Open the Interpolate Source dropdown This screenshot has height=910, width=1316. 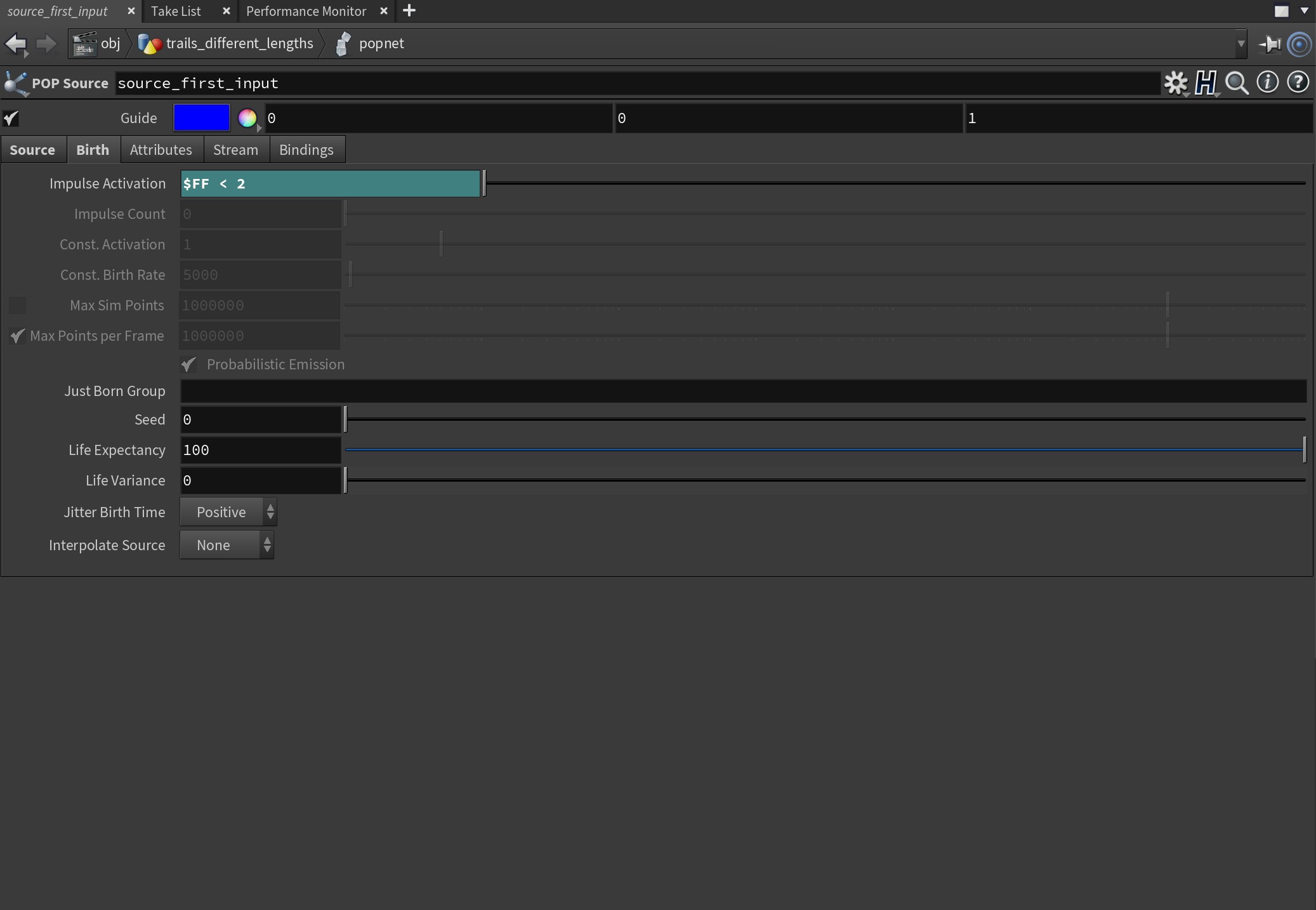point(227,545)
